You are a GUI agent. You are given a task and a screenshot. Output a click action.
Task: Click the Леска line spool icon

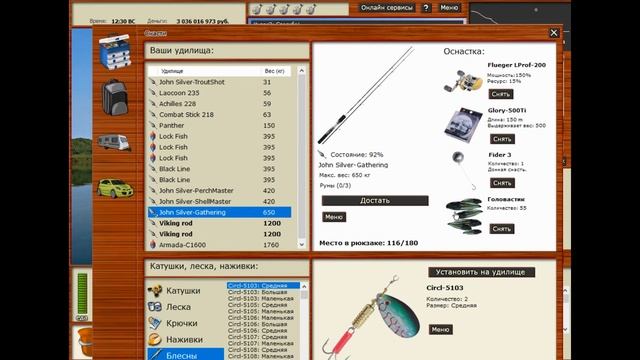tap(155, 307)
